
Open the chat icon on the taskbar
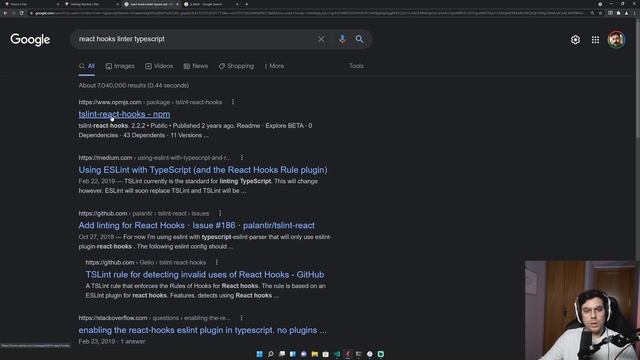click(x=303, y=354)
